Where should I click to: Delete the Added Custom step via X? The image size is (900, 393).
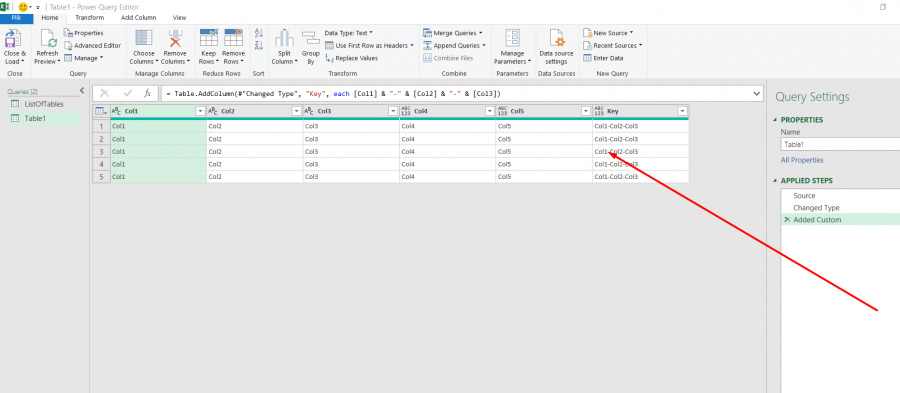pyautogui.click(x=786, y=220)
